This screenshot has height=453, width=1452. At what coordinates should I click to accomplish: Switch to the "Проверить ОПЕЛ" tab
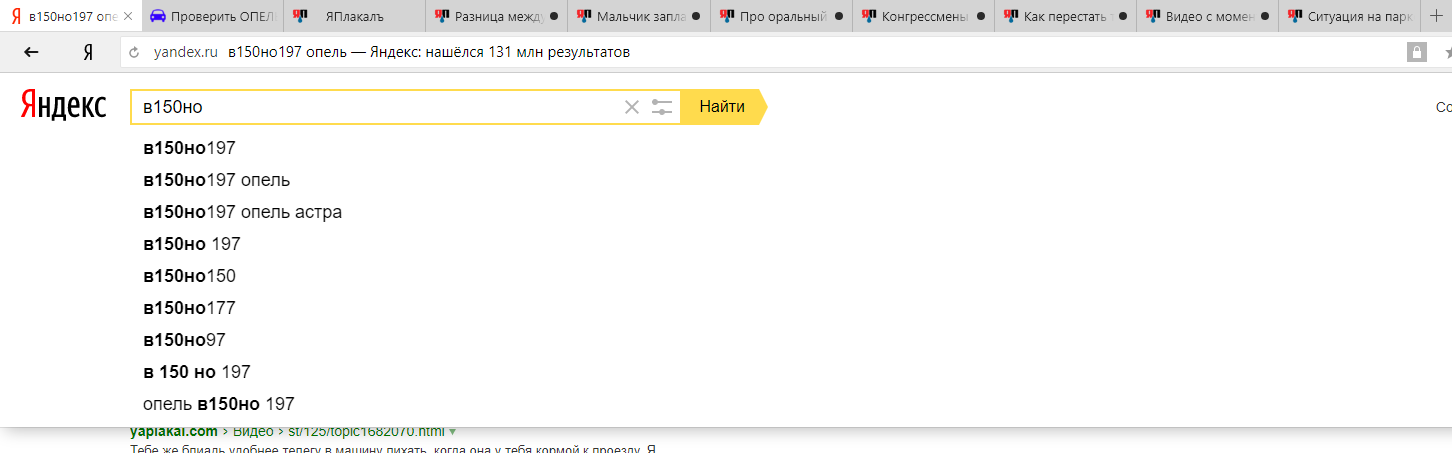click(x=212, y=16)
